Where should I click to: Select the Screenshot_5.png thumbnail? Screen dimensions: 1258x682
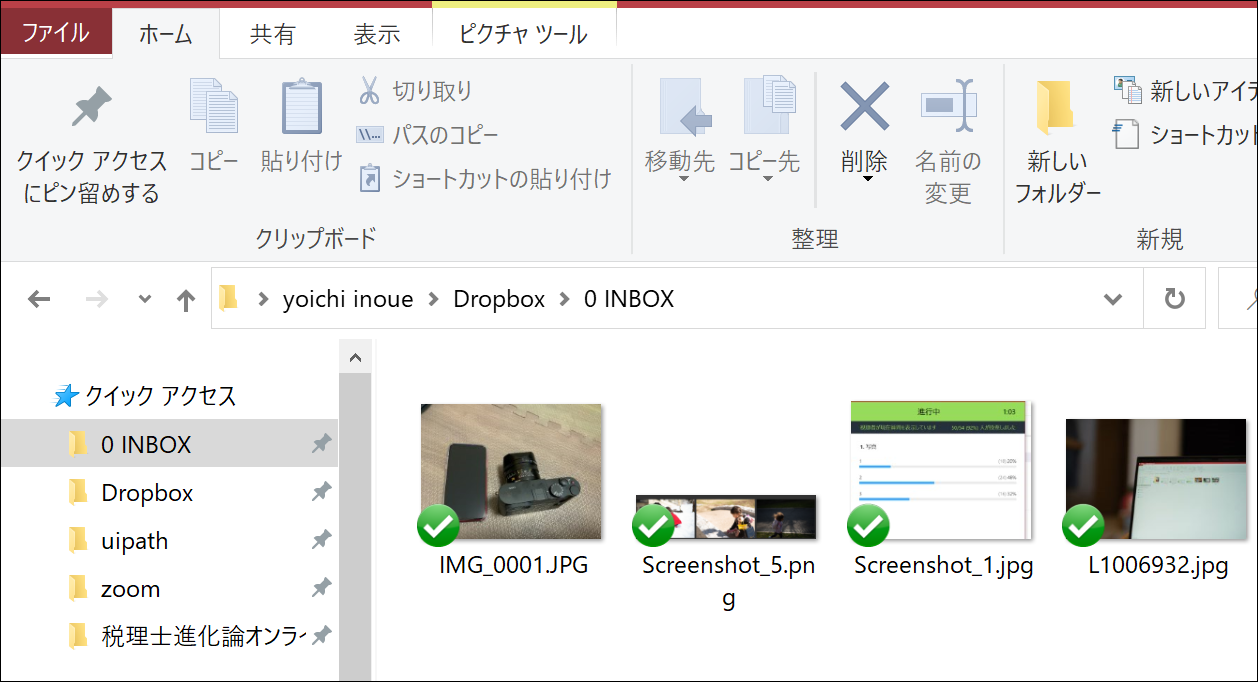727,517
